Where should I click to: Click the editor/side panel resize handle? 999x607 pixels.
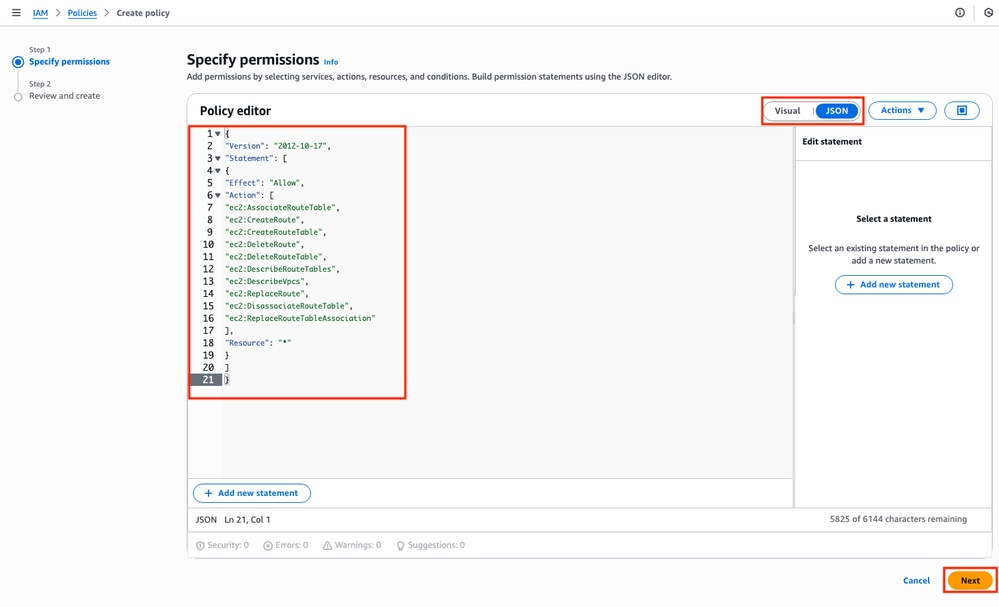click(x=794, y=317)
